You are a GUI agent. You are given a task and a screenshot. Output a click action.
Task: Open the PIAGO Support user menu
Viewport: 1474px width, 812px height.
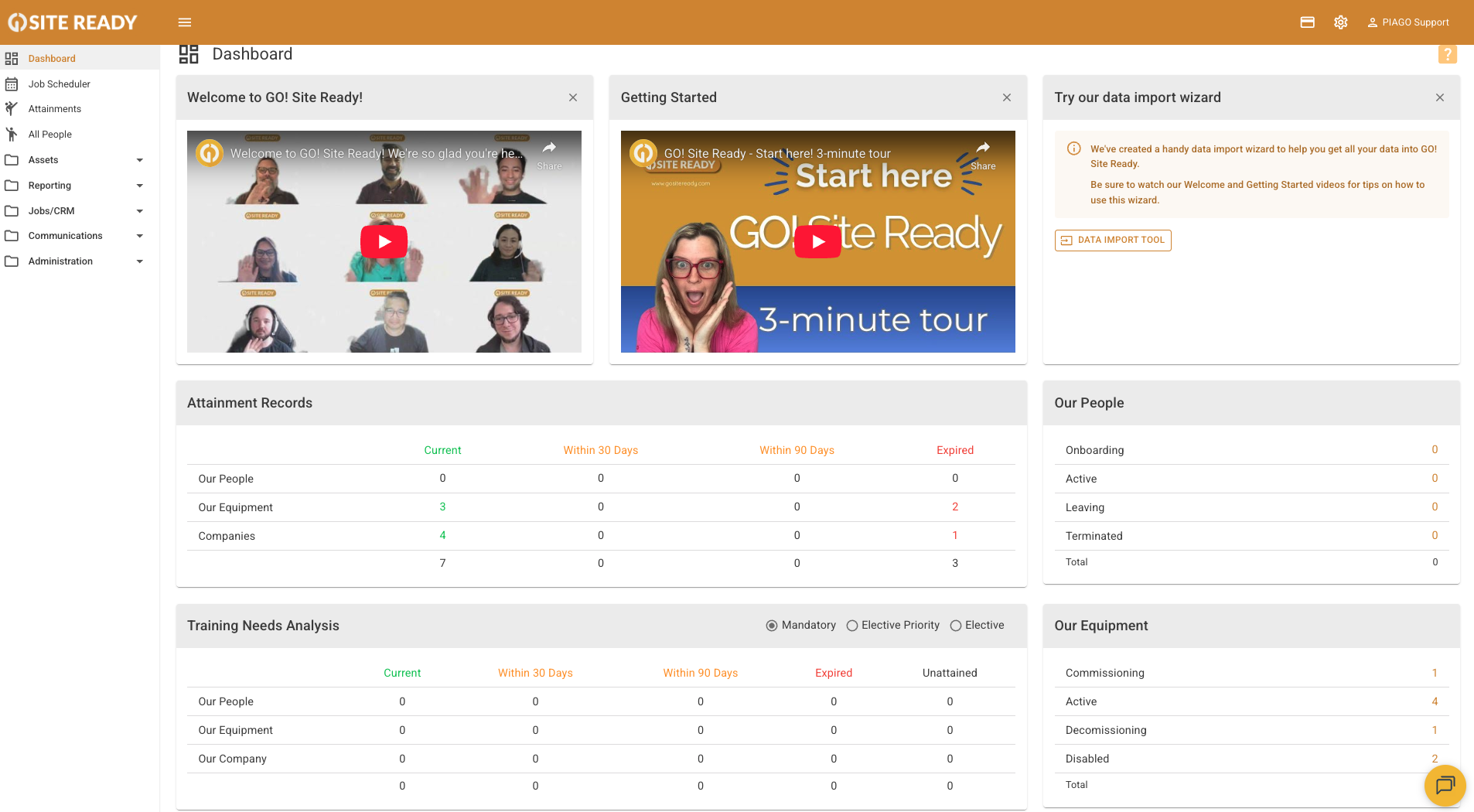pos(1407,22)
